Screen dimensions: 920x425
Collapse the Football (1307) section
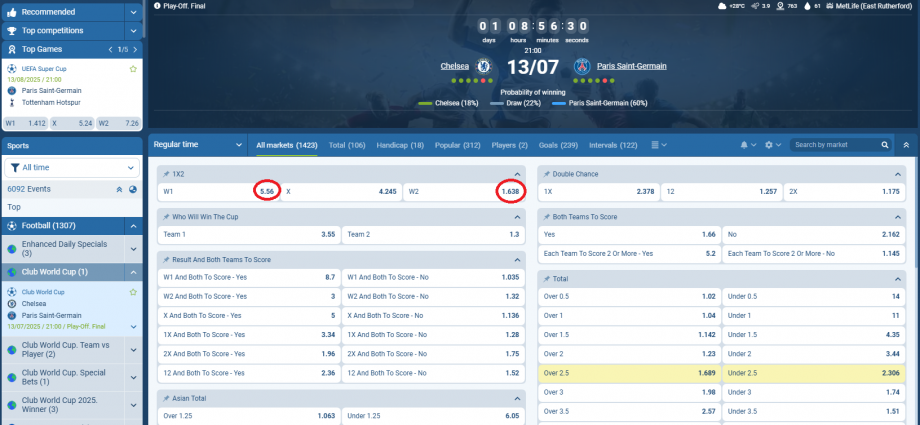[133, 226]
